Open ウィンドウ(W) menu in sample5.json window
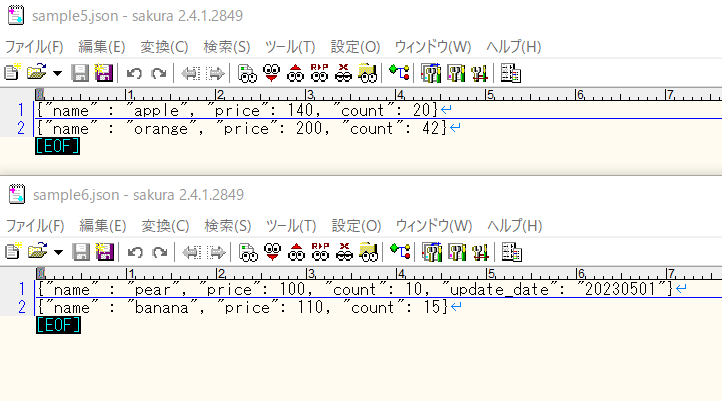The width and height of the screenshot is (722, 401). [433, 46]
